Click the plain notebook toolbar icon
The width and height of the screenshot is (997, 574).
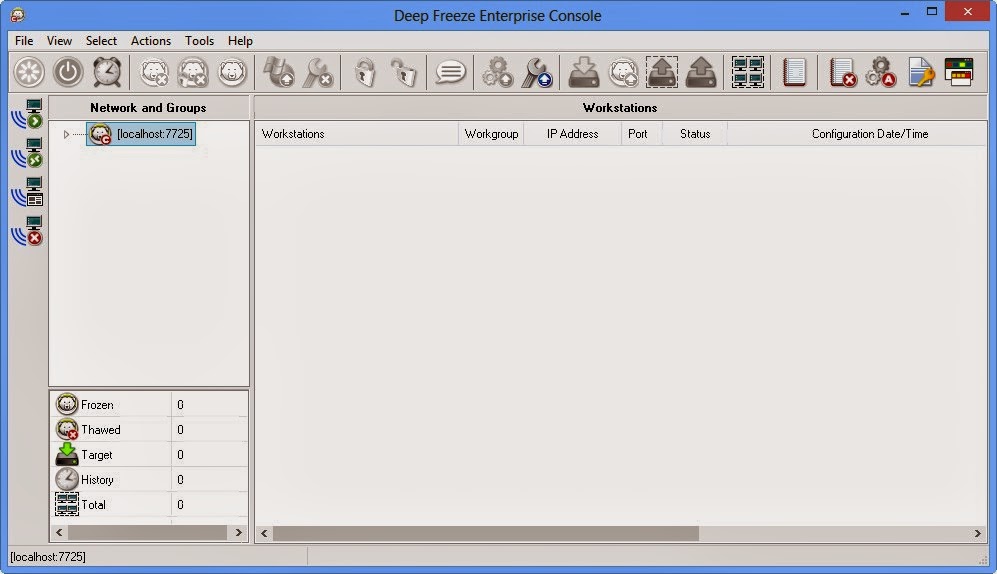tap(794, 72)
